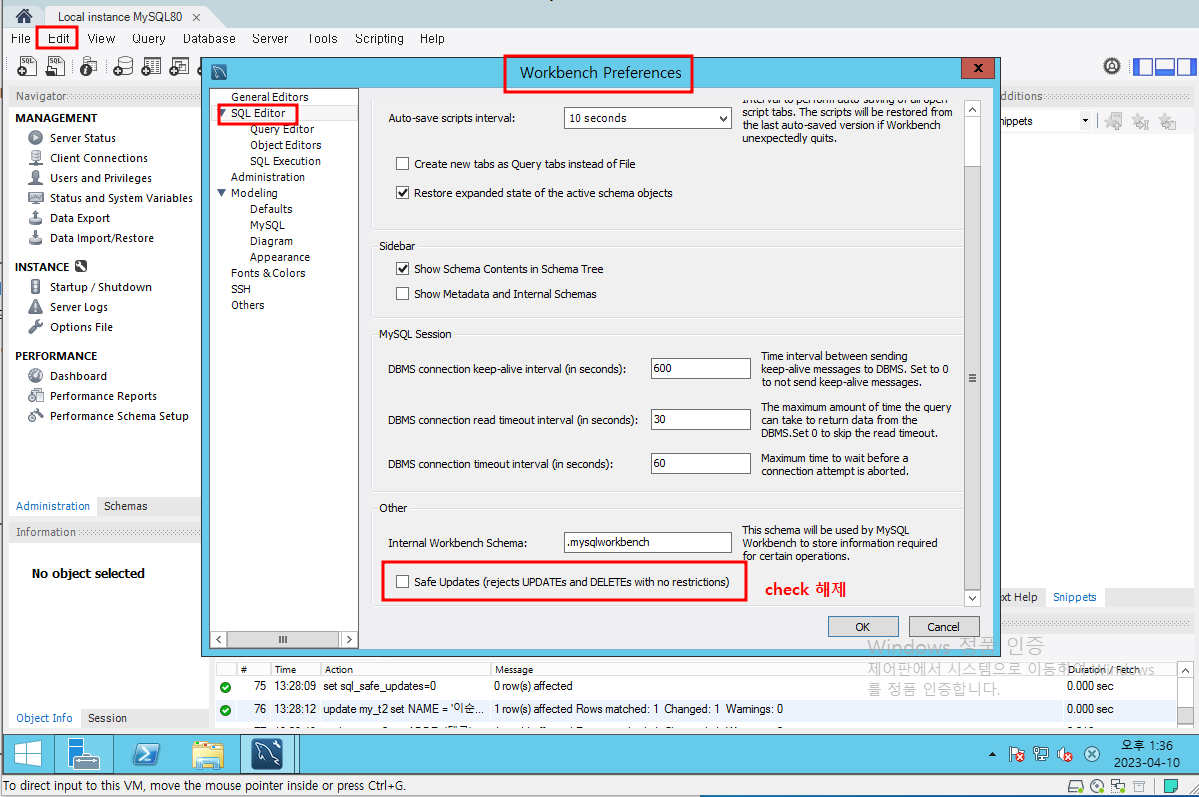
Task: Switch to the Schemas tab
Action: pos(125,506)
